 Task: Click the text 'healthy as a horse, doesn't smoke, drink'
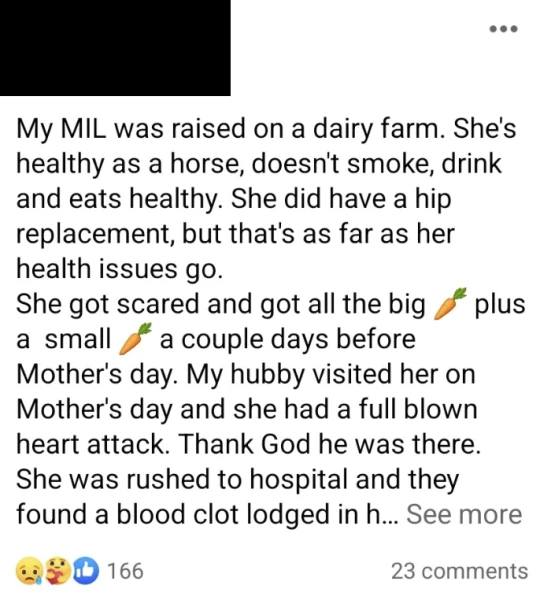coord(259,164)
